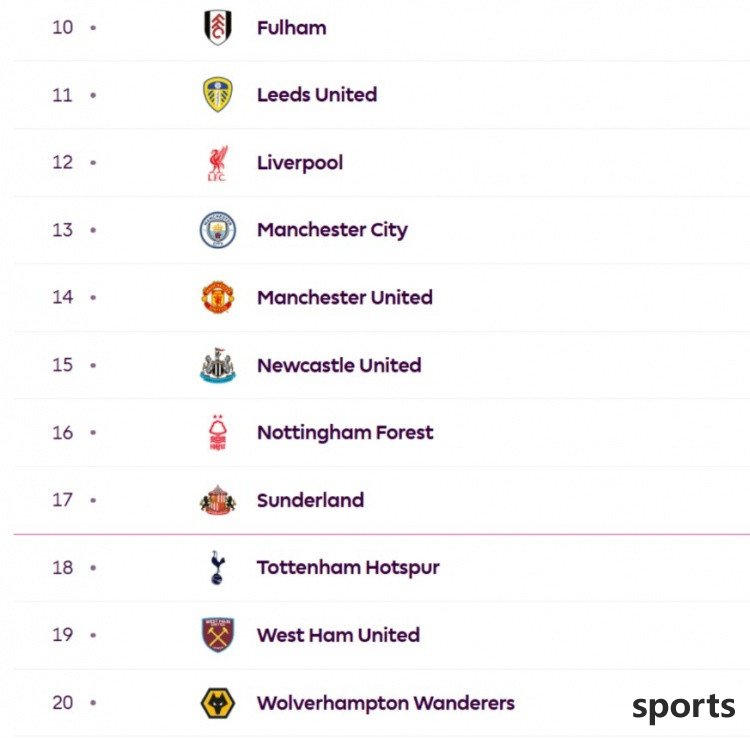Click position number 18 in table
Image resolution: width=750 pixels, height=738 pixels.
[x=63, y=568]
